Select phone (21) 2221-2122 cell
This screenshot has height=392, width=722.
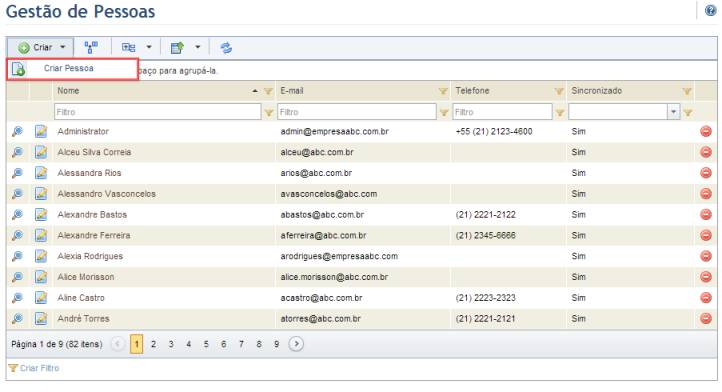point(485,215)
